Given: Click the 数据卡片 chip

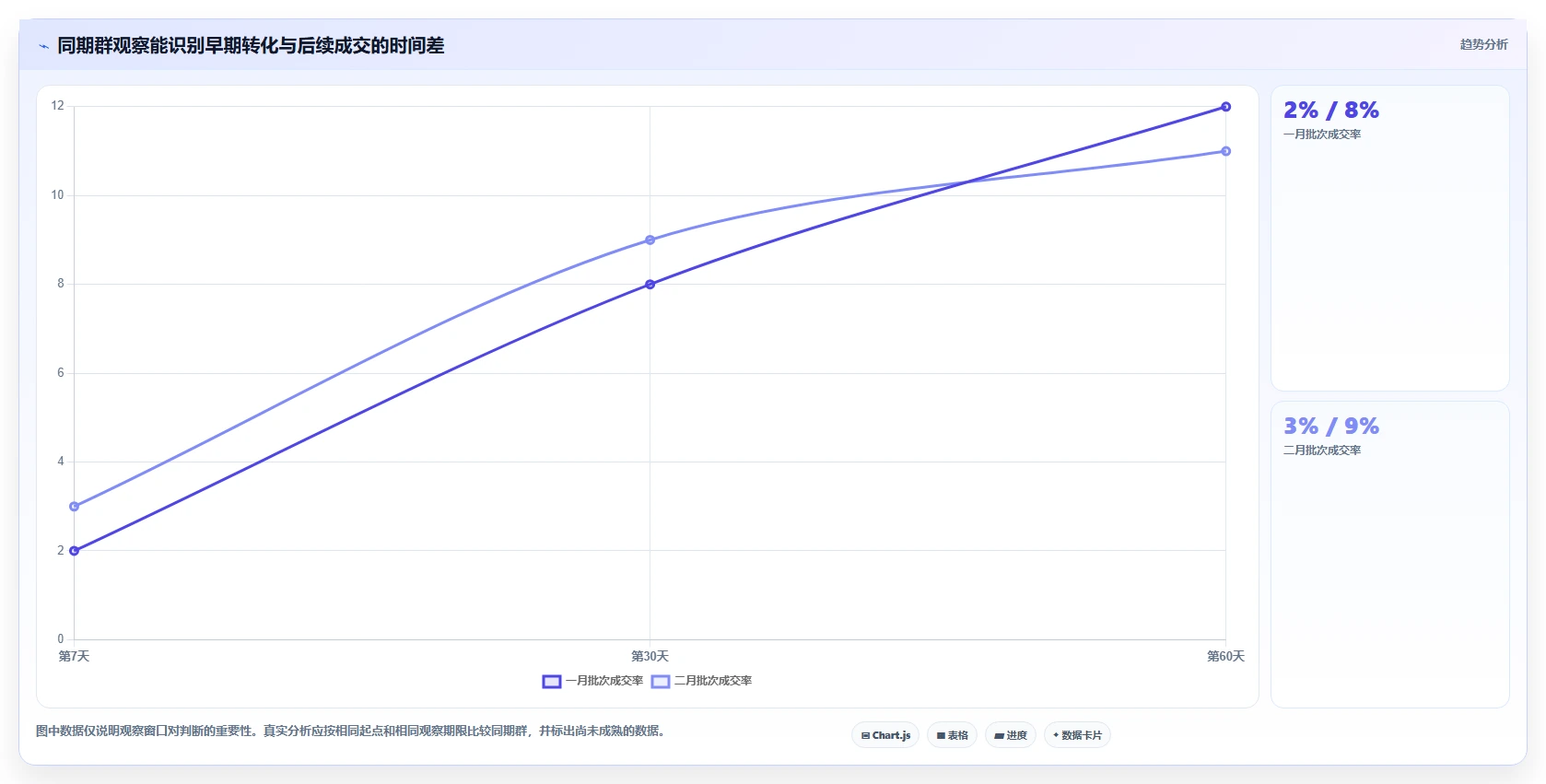Looking at the screenshot, I should click(x=1077, y=735).
